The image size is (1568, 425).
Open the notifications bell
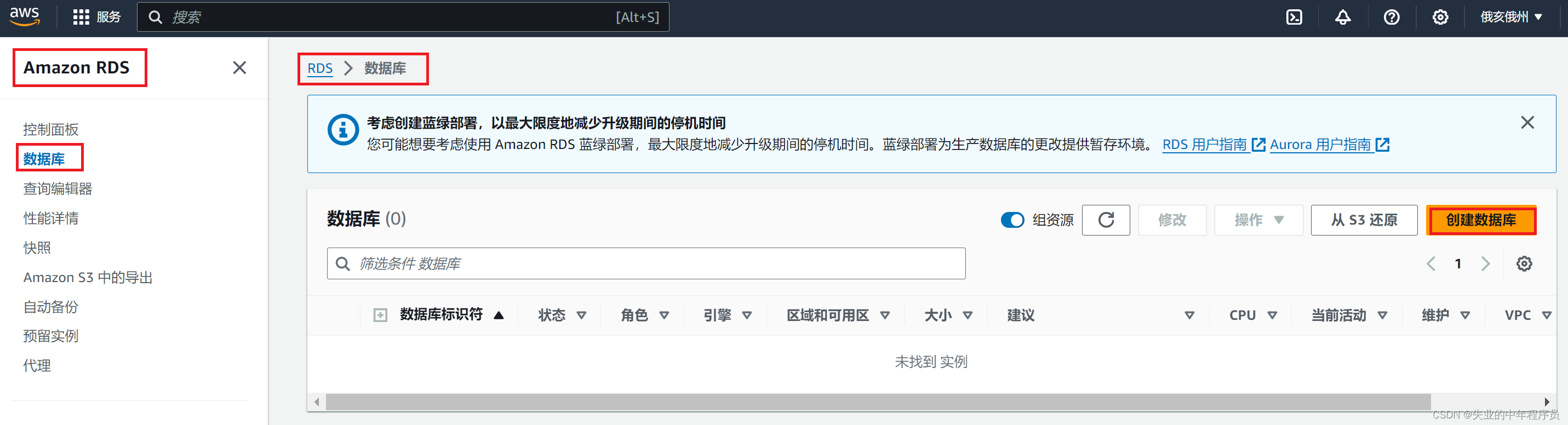1343,17
